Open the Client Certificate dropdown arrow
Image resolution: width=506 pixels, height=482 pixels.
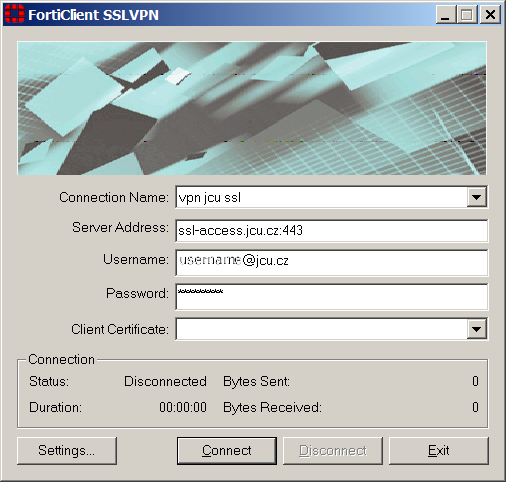476,329
